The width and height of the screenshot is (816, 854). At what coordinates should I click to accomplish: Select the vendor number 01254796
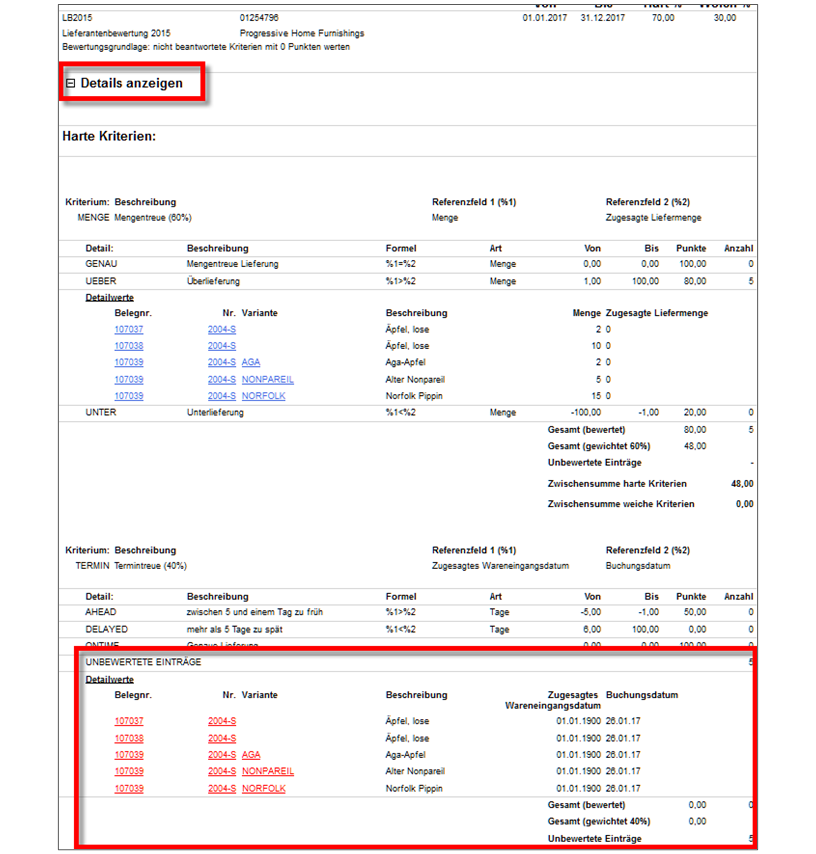[259, 18]
